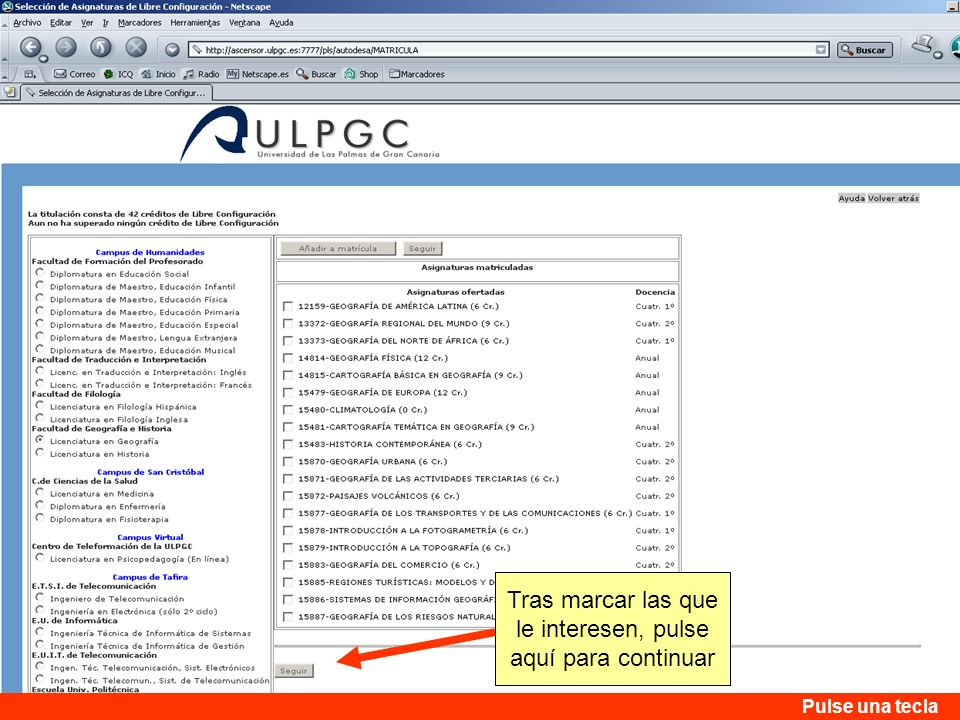This screenshot has height=720, width=960.
Task: Select Licenciatura en Historia radio
Action: (40, 452)
